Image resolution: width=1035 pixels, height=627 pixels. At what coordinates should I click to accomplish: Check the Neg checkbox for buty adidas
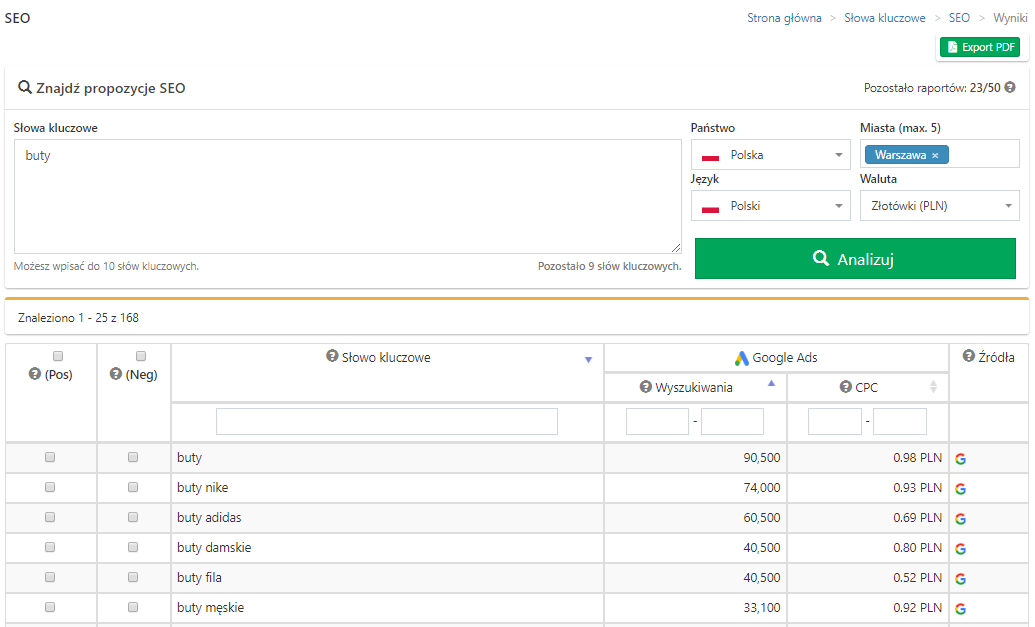point(133,518)
